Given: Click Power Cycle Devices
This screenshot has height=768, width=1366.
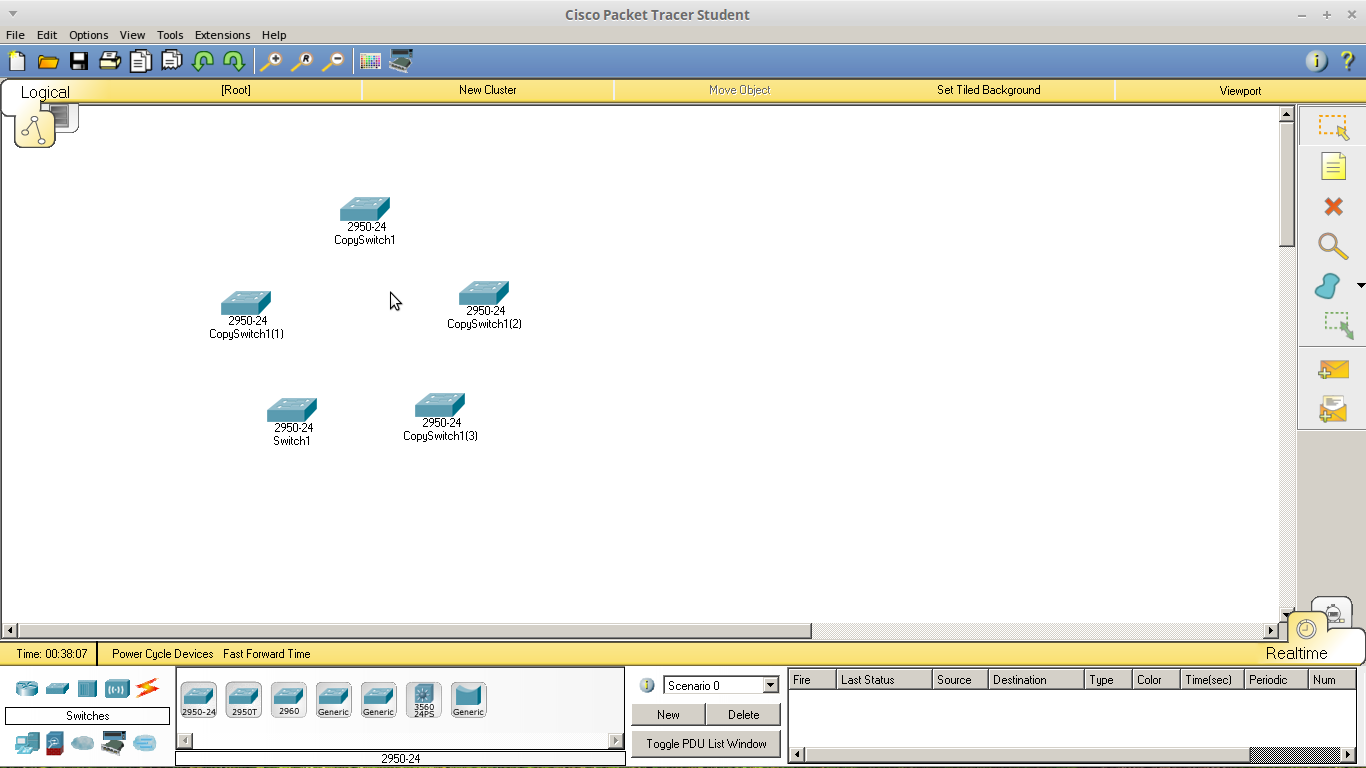Looking at the screenshot, I should [162, 654].
